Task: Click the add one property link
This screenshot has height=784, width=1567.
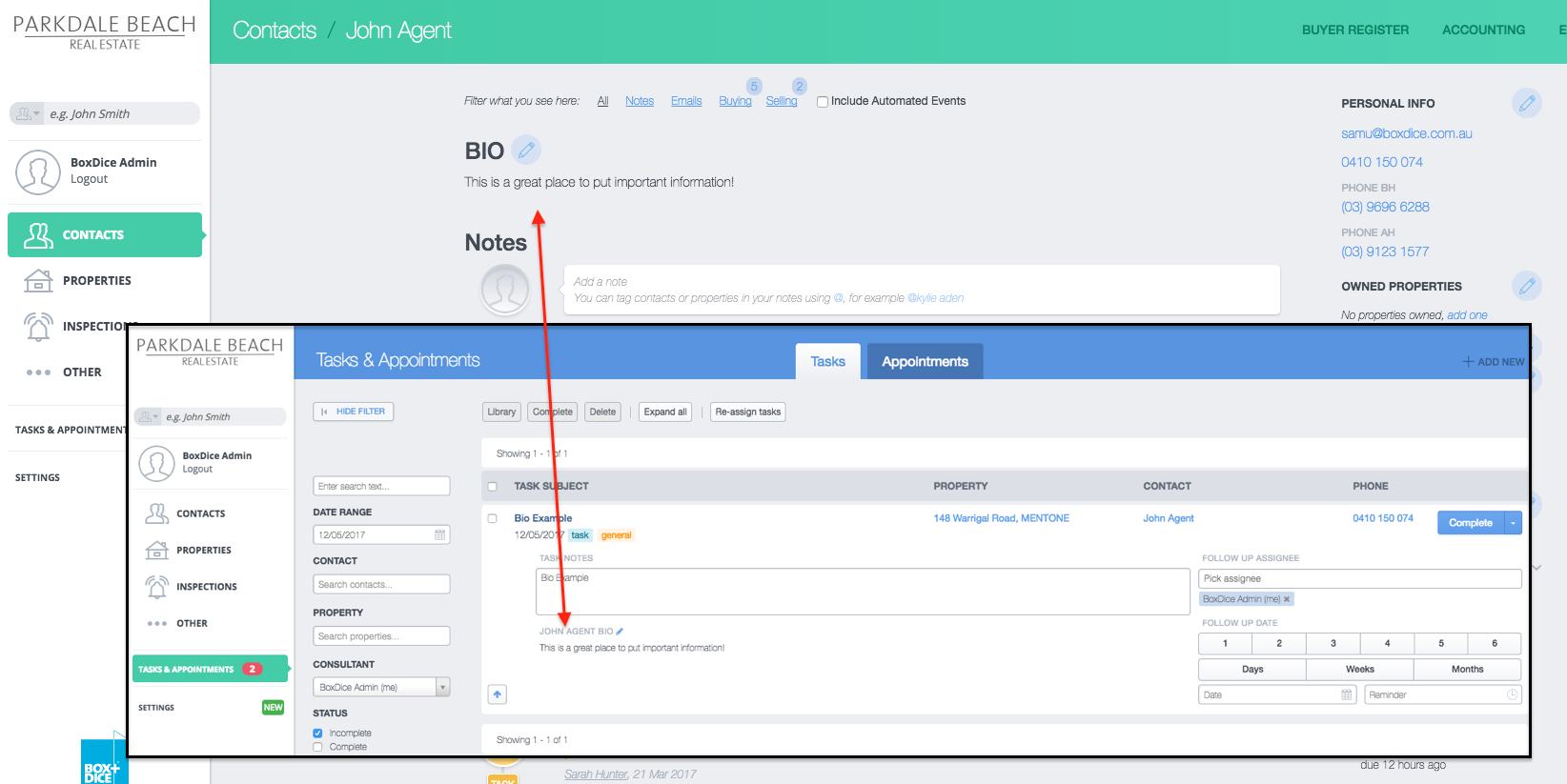Action: [x=1467, y=315]
